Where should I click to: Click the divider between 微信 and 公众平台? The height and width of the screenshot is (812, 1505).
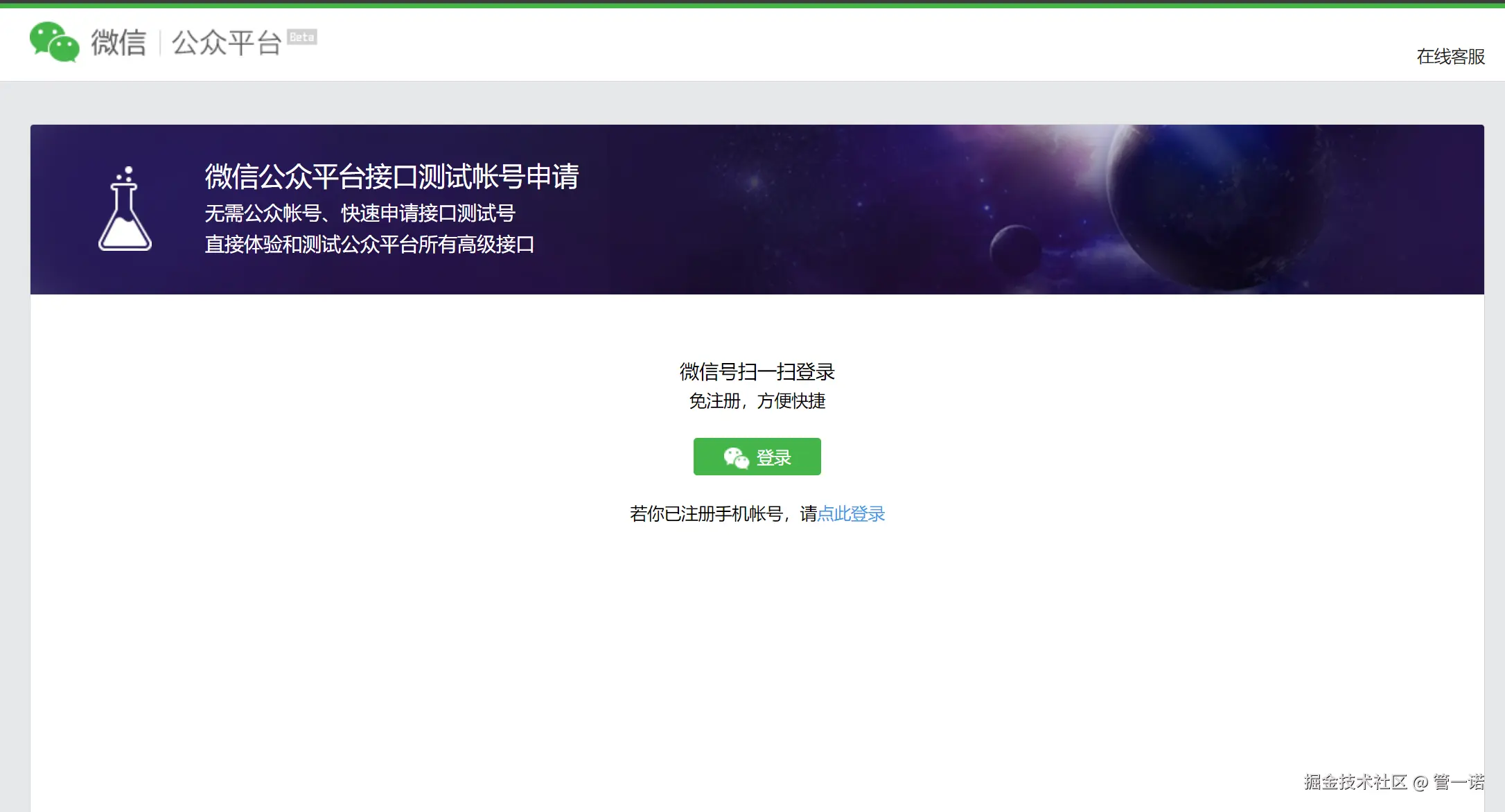160,42
